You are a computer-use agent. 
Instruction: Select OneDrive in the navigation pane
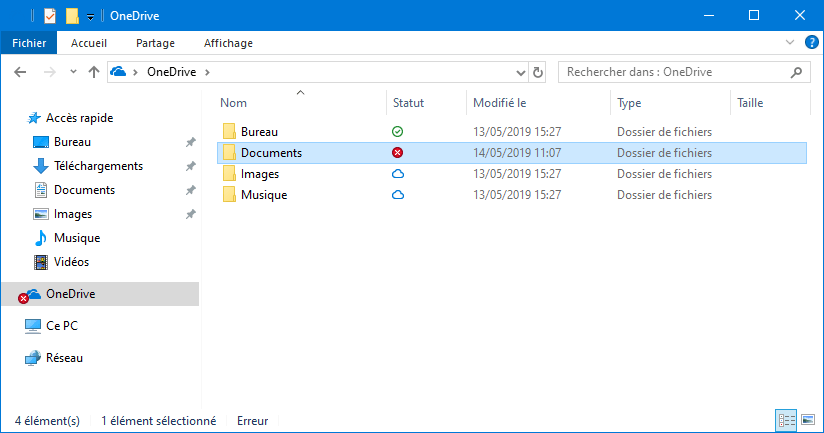pyautogui.click(x=100, y=294)
